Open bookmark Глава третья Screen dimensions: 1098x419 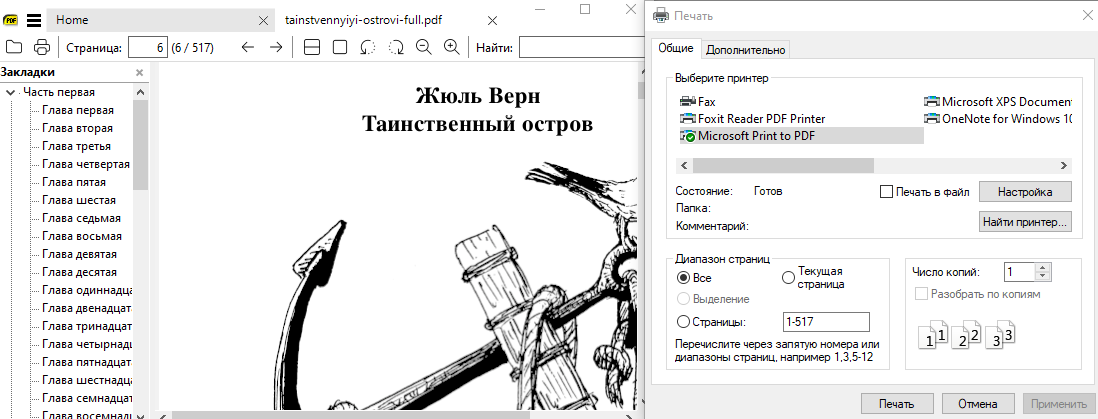(x=76, y=146)
